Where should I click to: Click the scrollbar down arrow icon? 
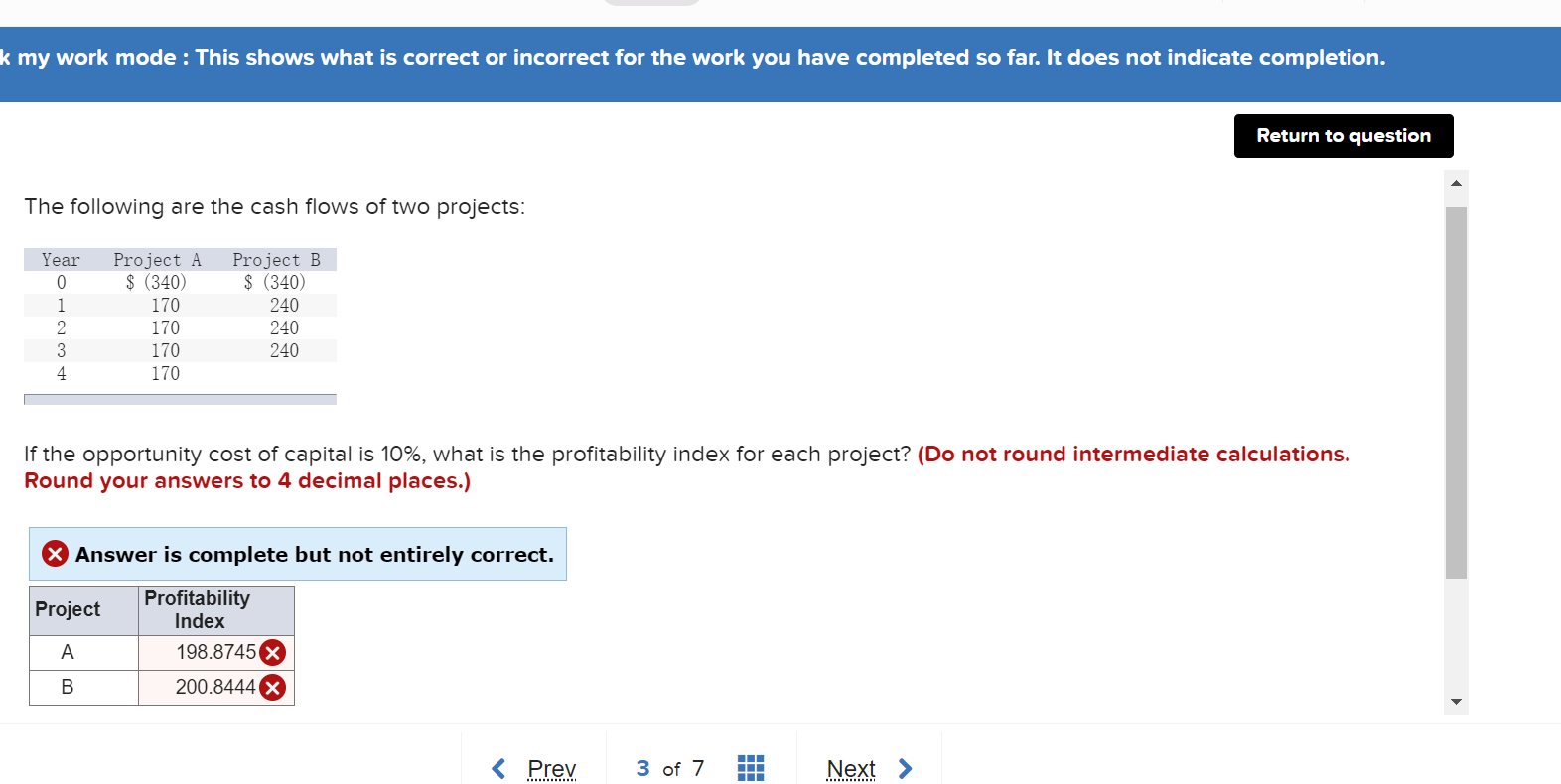pos(1456,701)
